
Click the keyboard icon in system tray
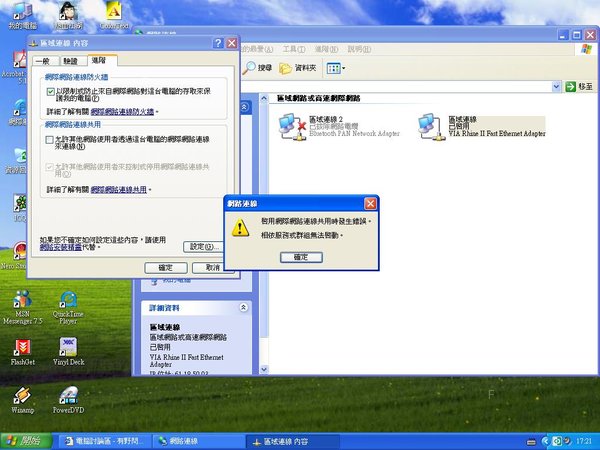point(531,442)
